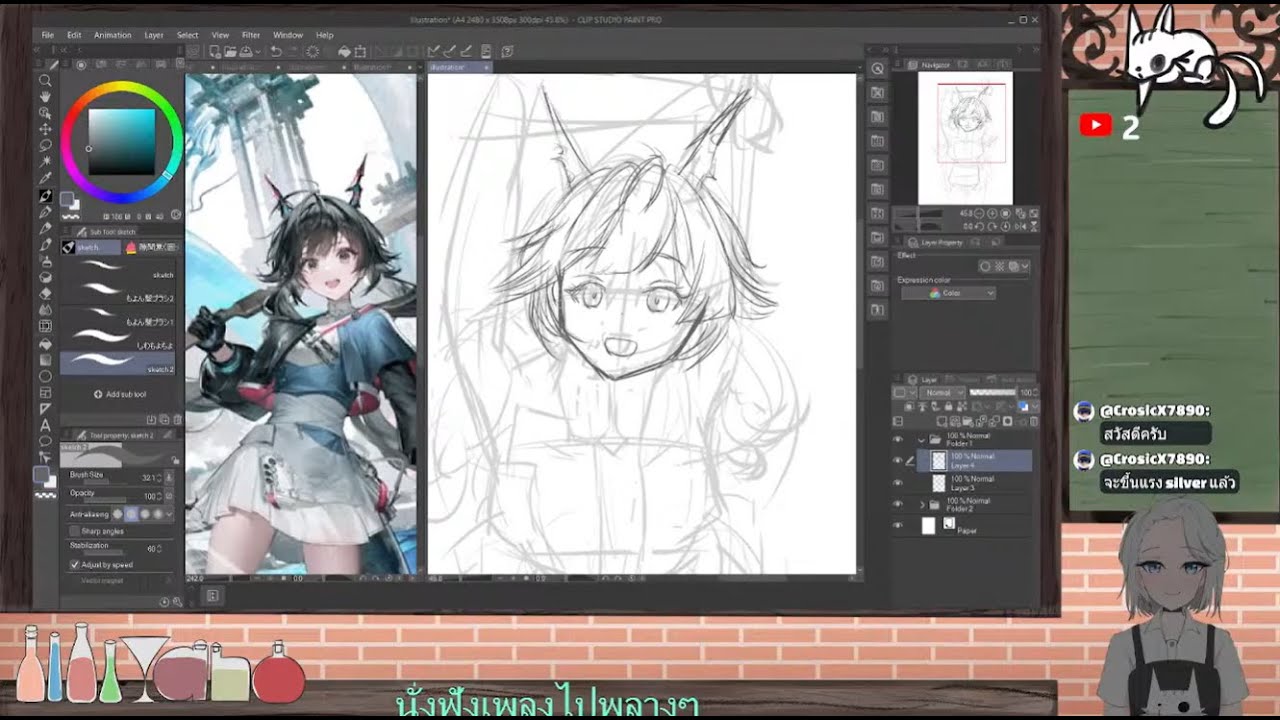1280x720 pixels.
Task: Click the Navigator preview thumbnail
Action: (x=965, y=138)
